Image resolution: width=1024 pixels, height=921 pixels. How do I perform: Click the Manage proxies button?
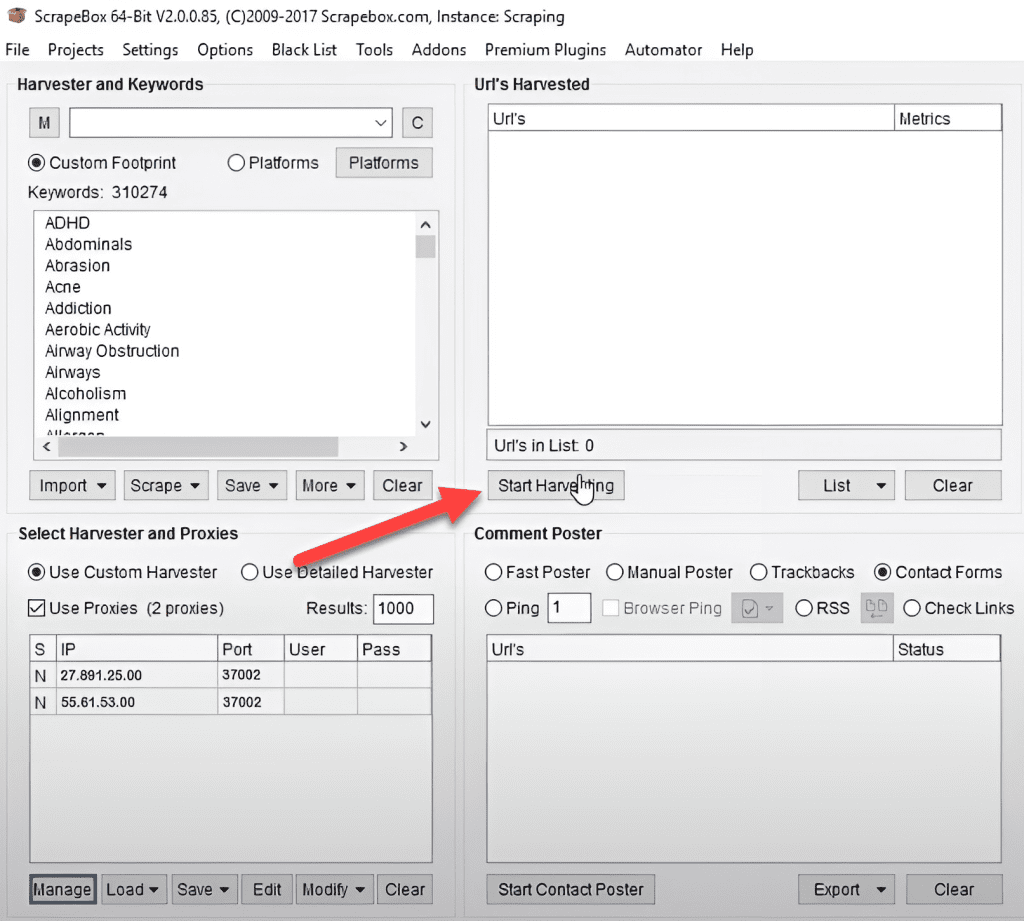[x=63, y=890]
